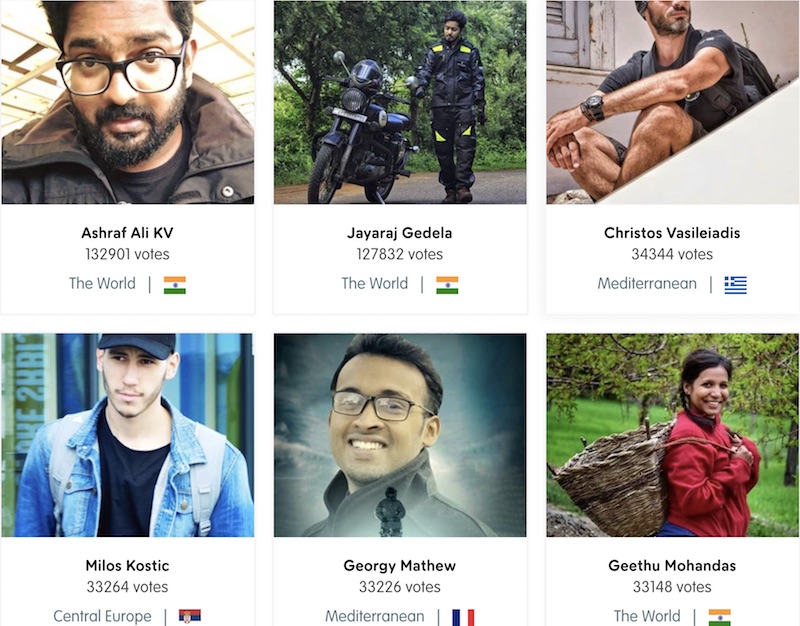800x626 pixels.
Task: Click the name Georgy Mathew
Action: click(399, 565)
